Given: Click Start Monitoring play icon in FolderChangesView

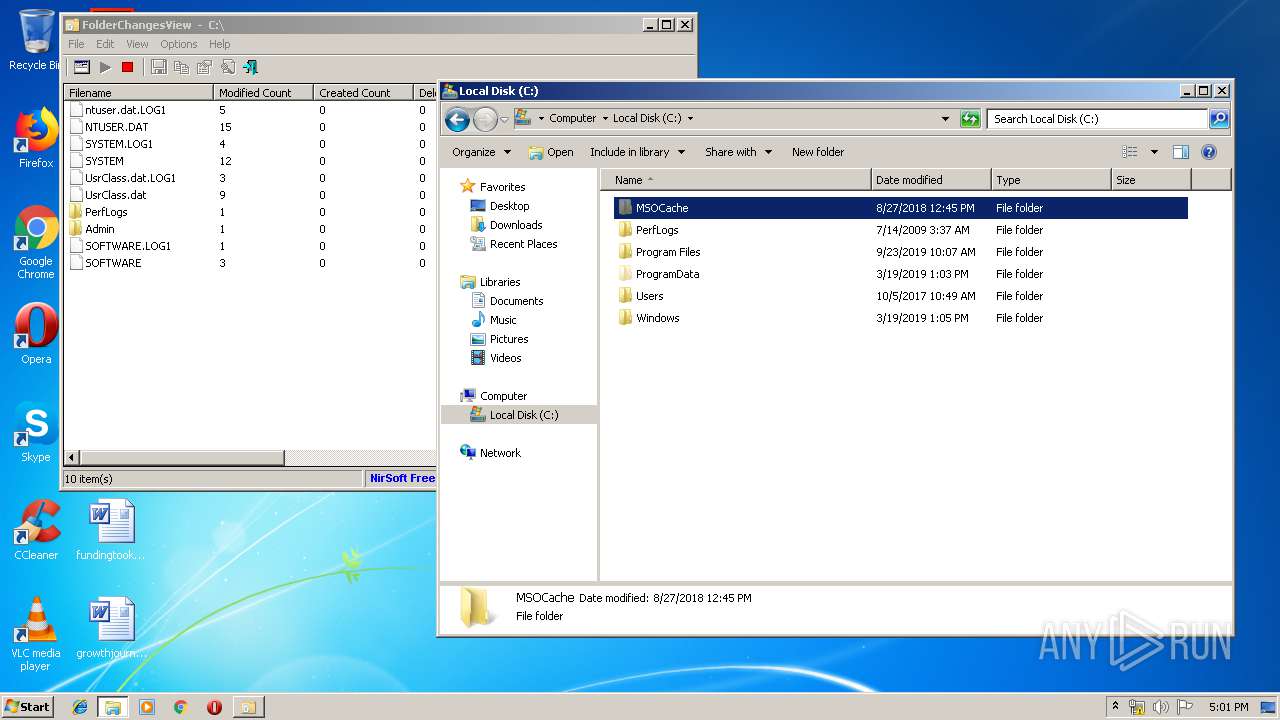Looking at the screenshot, I should coord(105,67).
